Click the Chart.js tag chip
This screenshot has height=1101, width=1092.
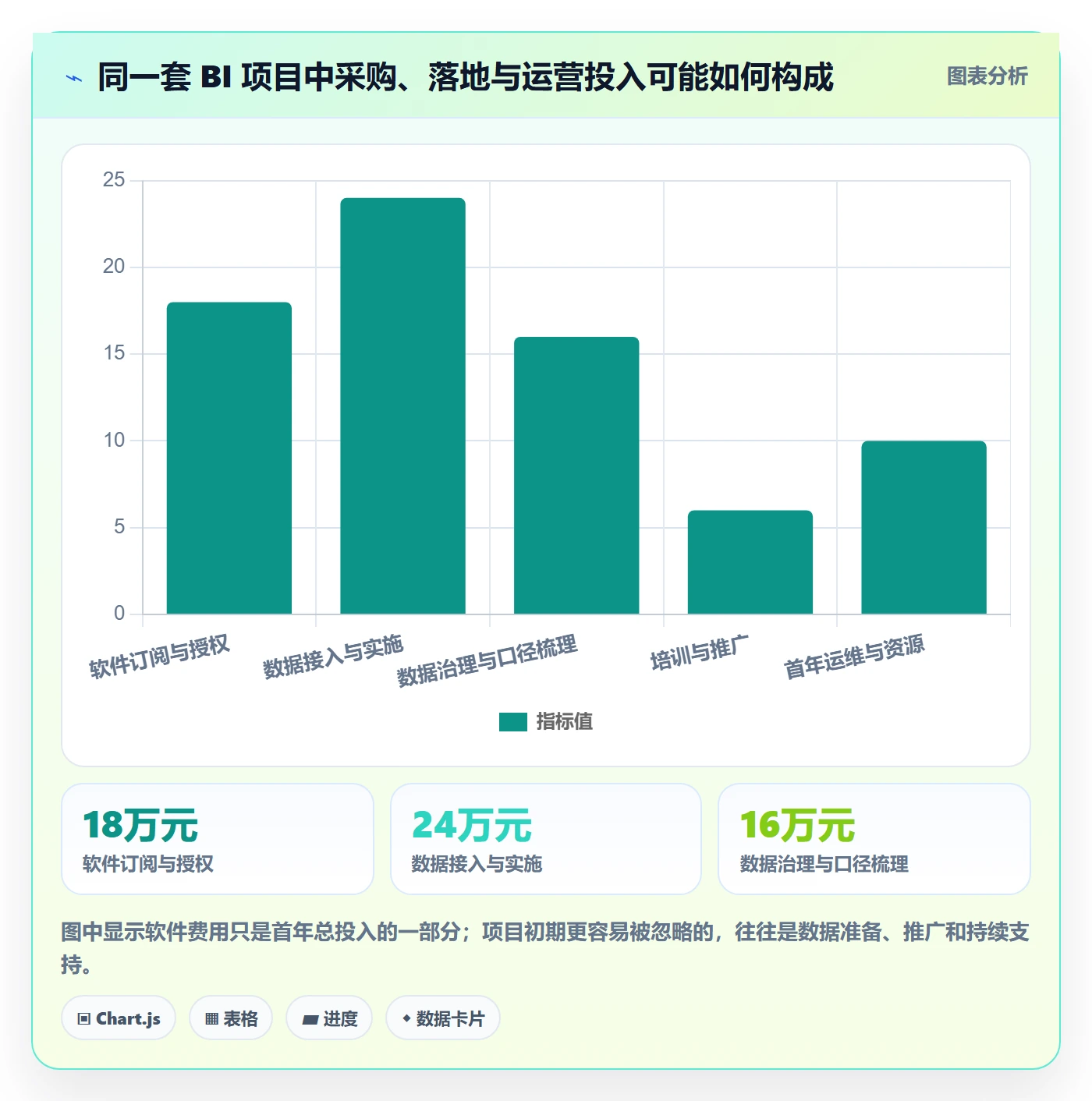pos(119,1018)
